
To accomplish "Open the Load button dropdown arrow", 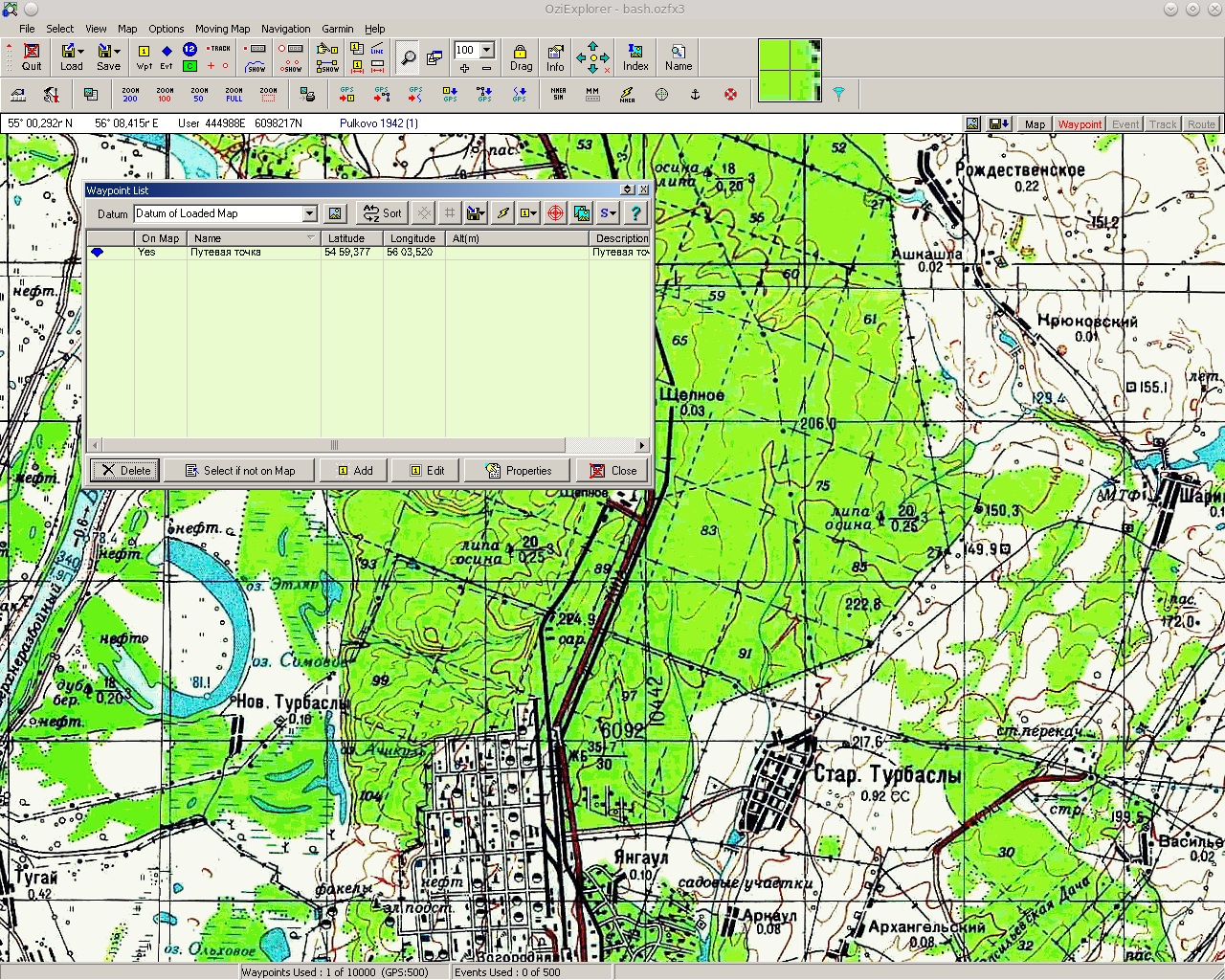I will [81, 51].
